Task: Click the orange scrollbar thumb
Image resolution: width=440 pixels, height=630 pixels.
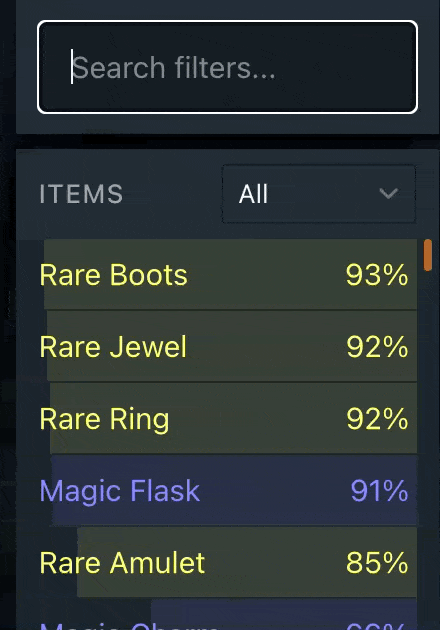Action: (x=428, y=255)
